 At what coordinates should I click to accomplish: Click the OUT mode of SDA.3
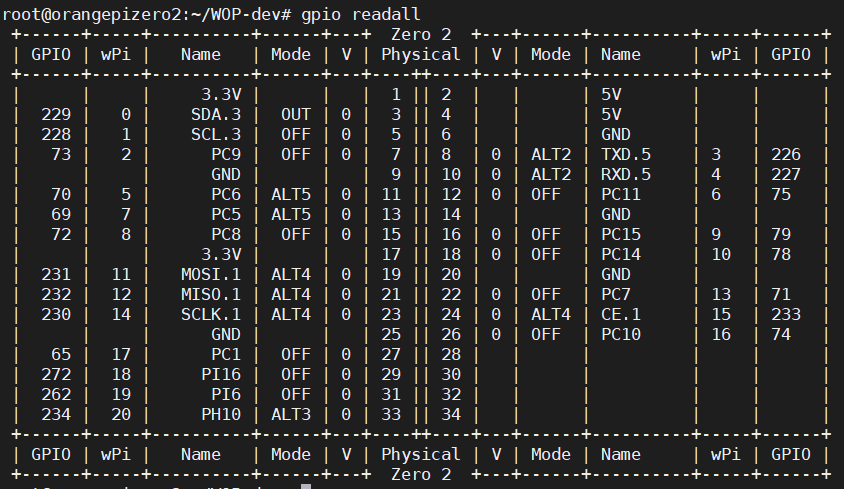point(296,114)
